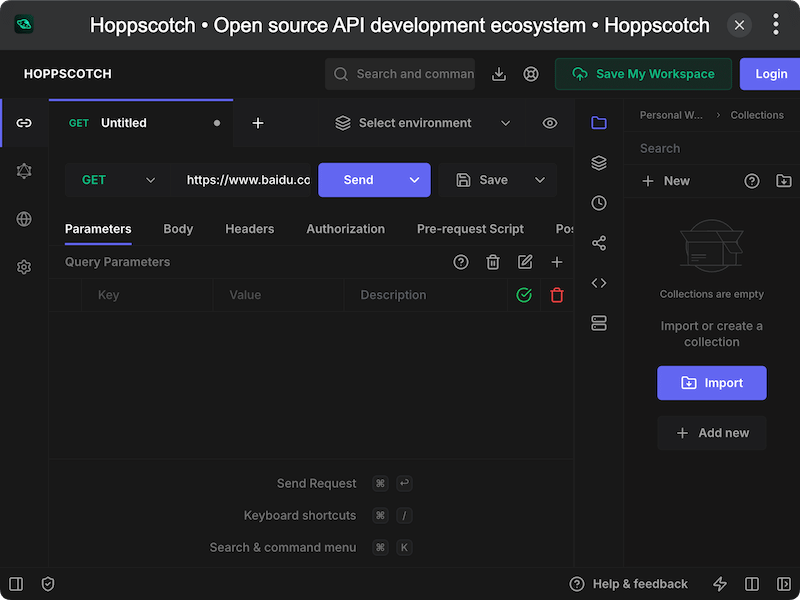Toggle the right collections sidebar icon
Screen dimensions: 800x600
[x=784, y=584]
